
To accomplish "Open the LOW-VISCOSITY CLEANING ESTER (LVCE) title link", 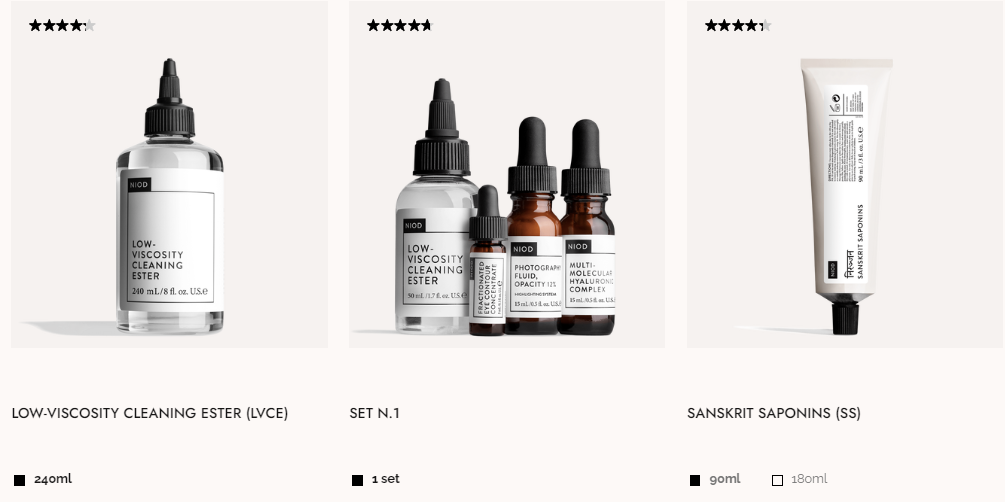I will click(150, 414).
